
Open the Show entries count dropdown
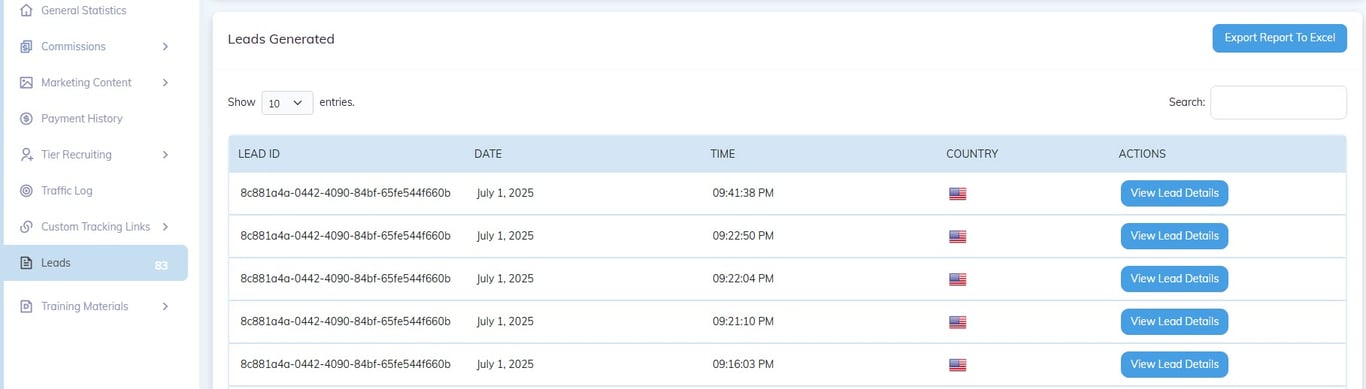287,102
